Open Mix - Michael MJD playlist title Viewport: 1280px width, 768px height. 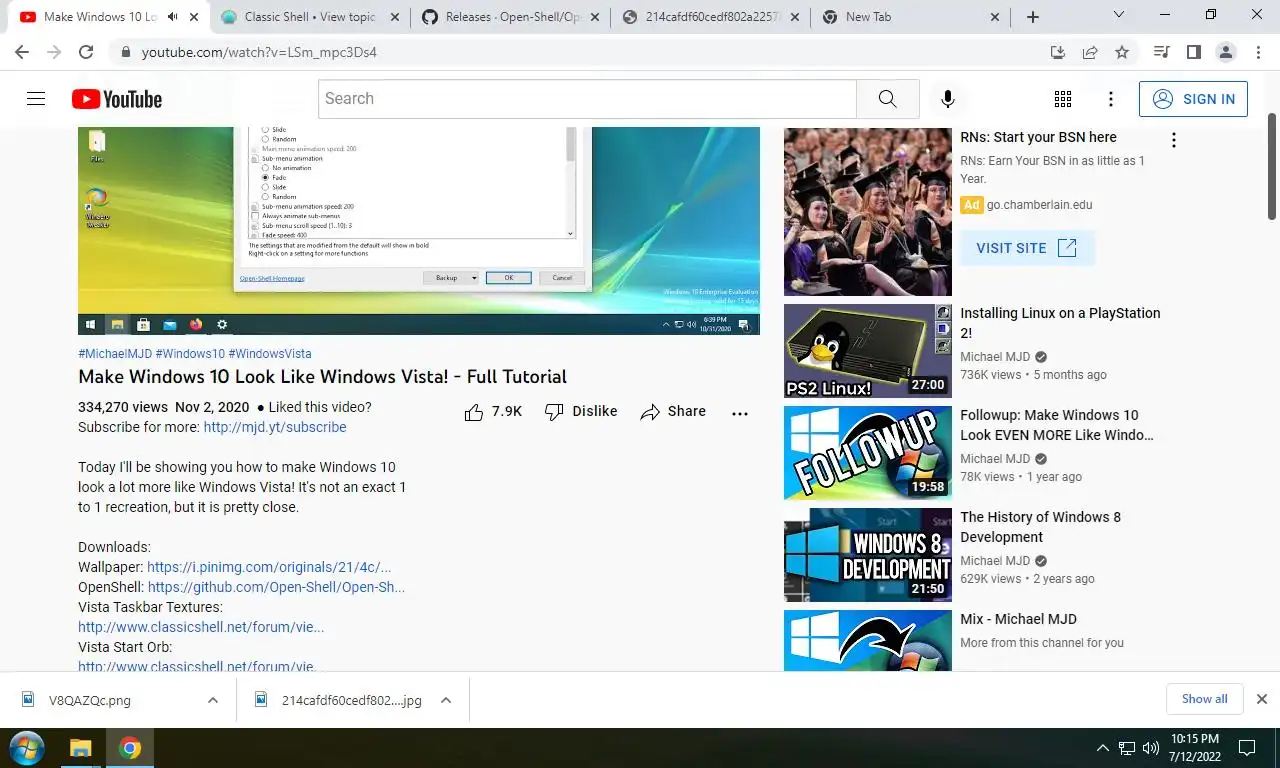click(x=1018, y=619)
